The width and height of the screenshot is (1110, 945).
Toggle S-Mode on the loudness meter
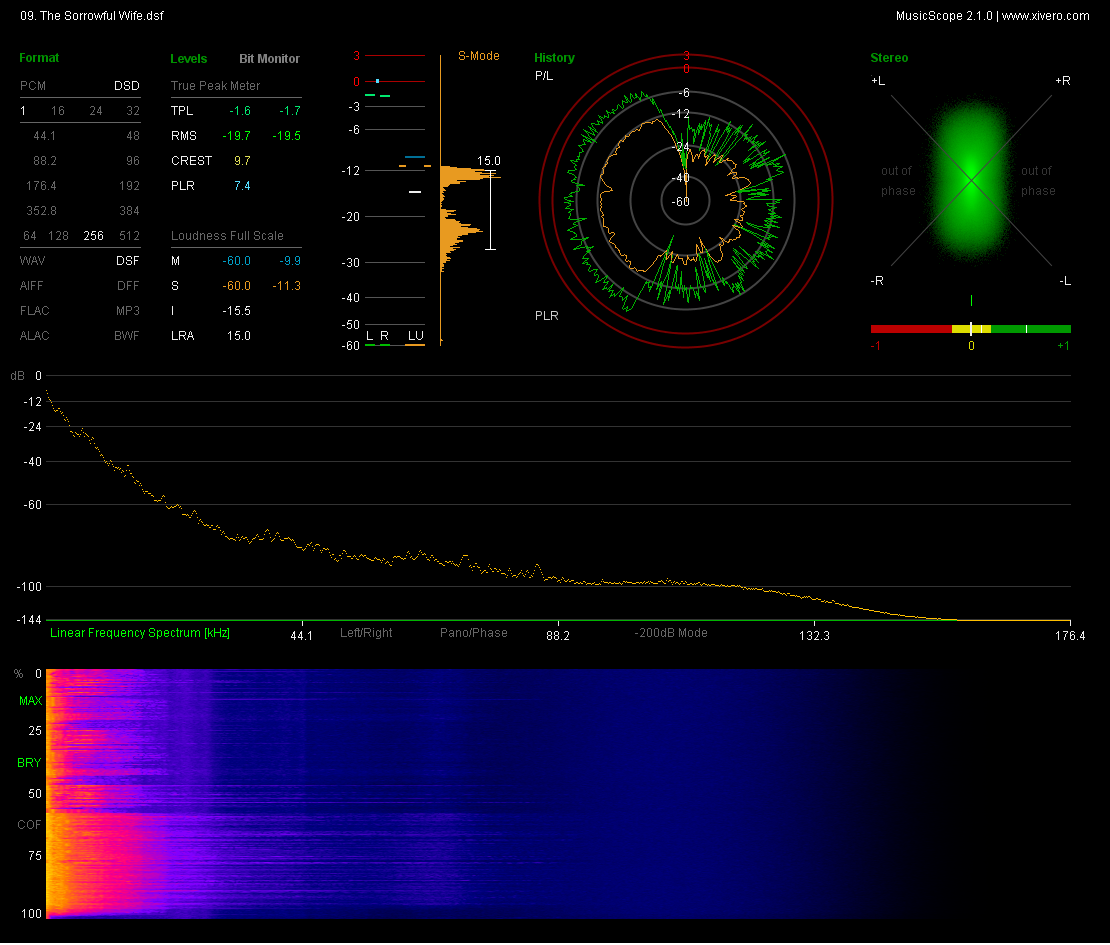[478, 56]
